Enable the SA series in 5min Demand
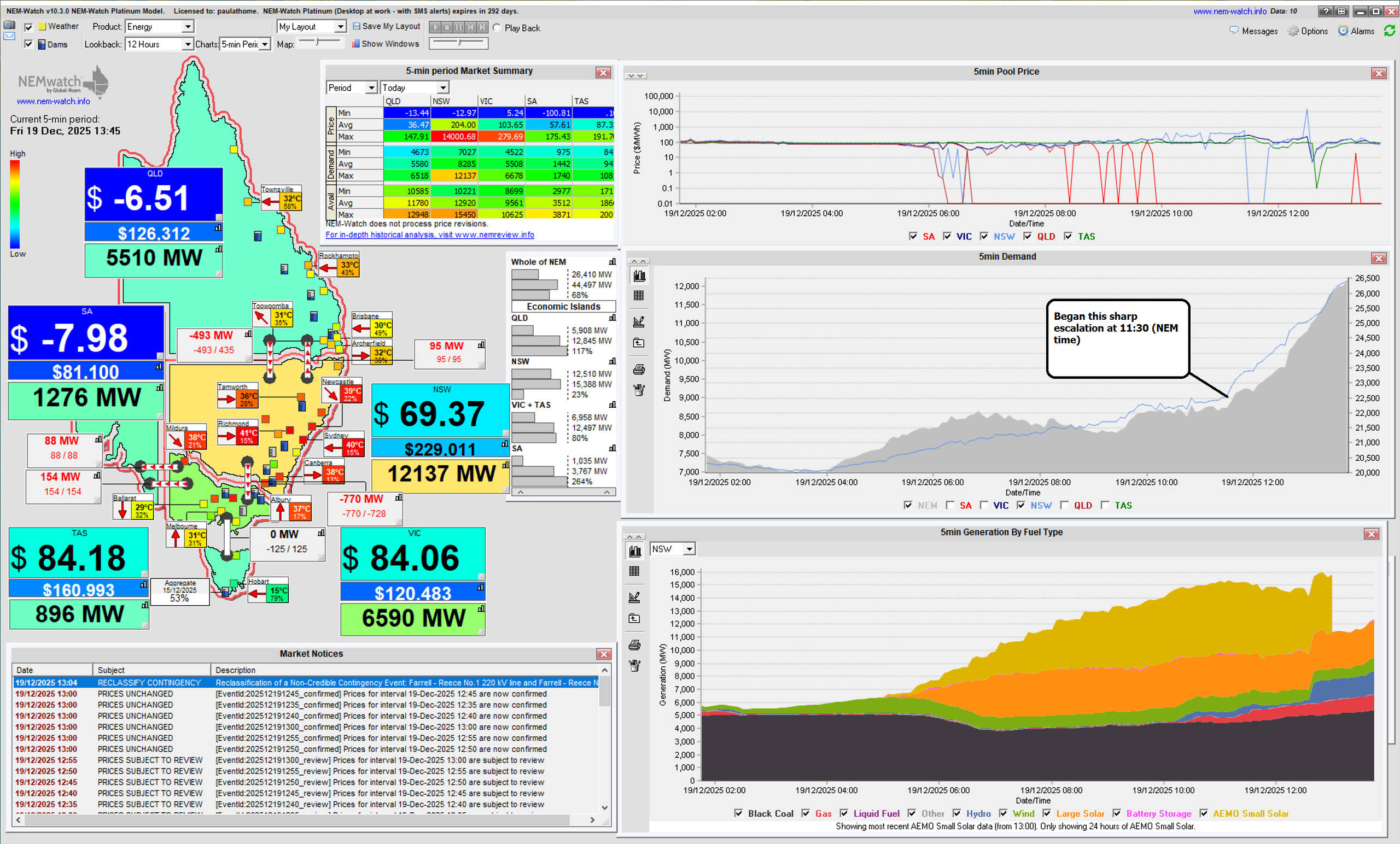Image resolution: width=1400 pixels, height=844 pixels. (x=950, y=505)
